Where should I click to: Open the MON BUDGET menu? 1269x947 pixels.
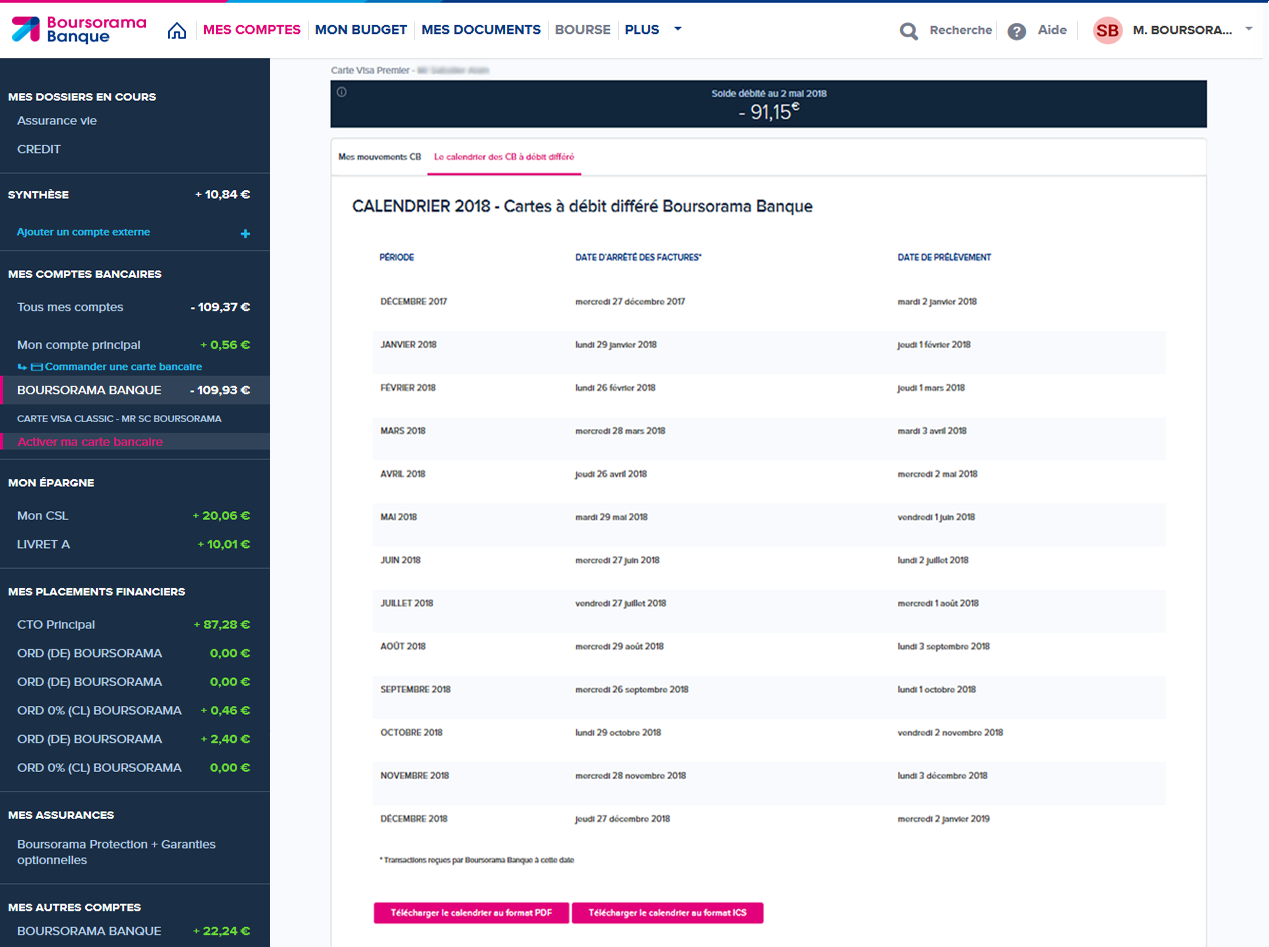(361, 30)
